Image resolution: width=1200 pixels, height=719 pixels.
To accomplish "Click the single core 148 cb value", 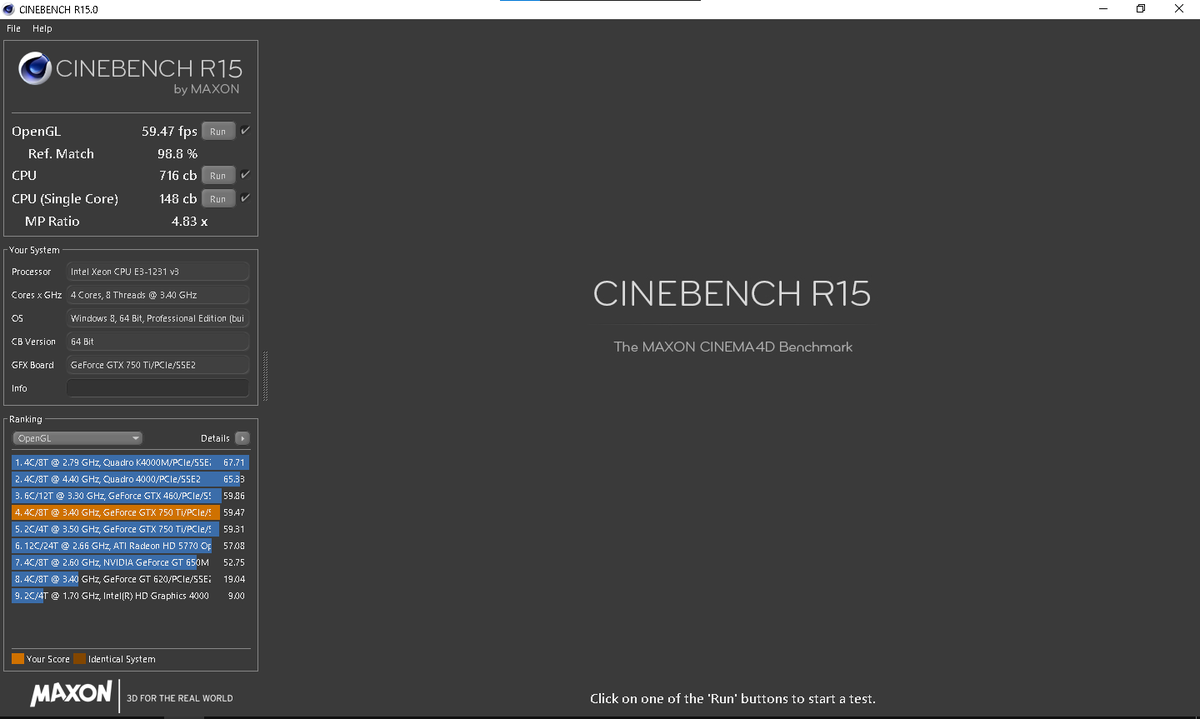I will point(178,198).
